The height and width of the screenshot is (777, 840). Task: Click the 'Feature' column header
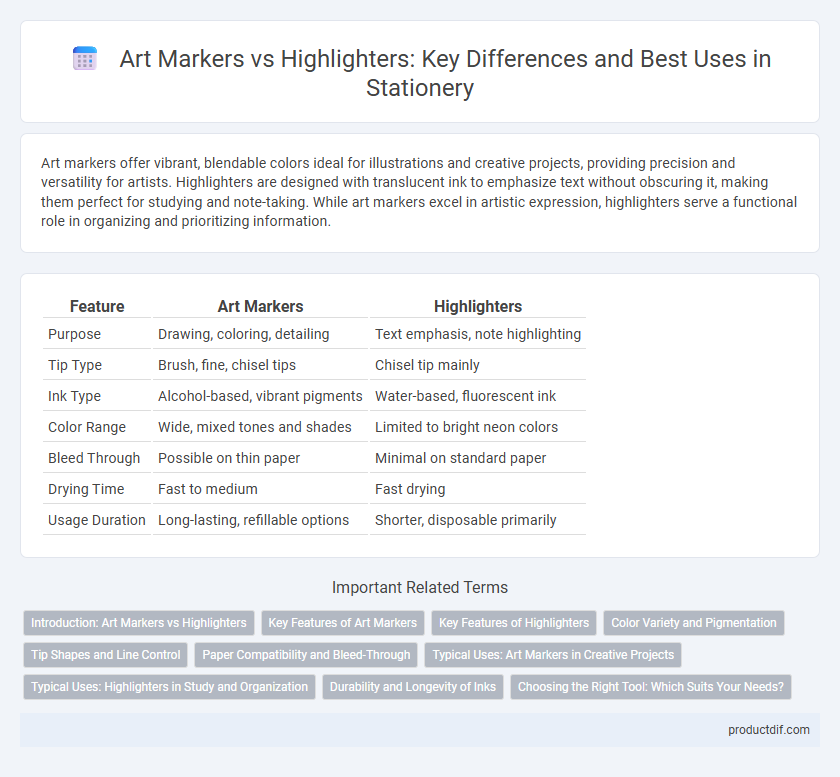97,307
